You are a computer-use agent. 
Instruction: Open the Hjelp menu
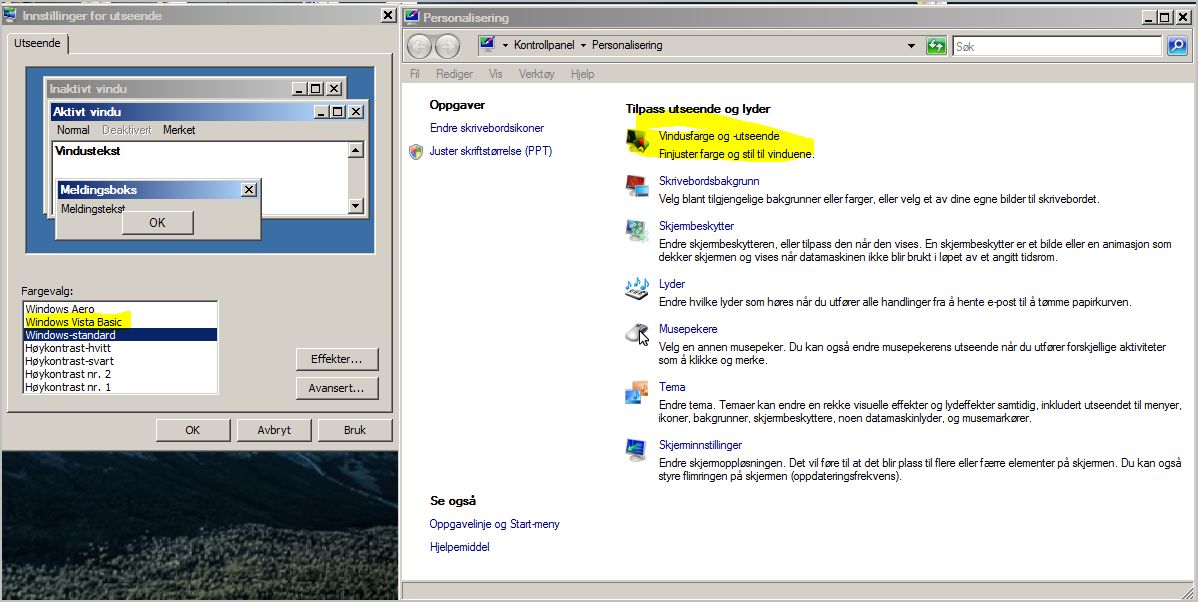[x=582, y=74]
